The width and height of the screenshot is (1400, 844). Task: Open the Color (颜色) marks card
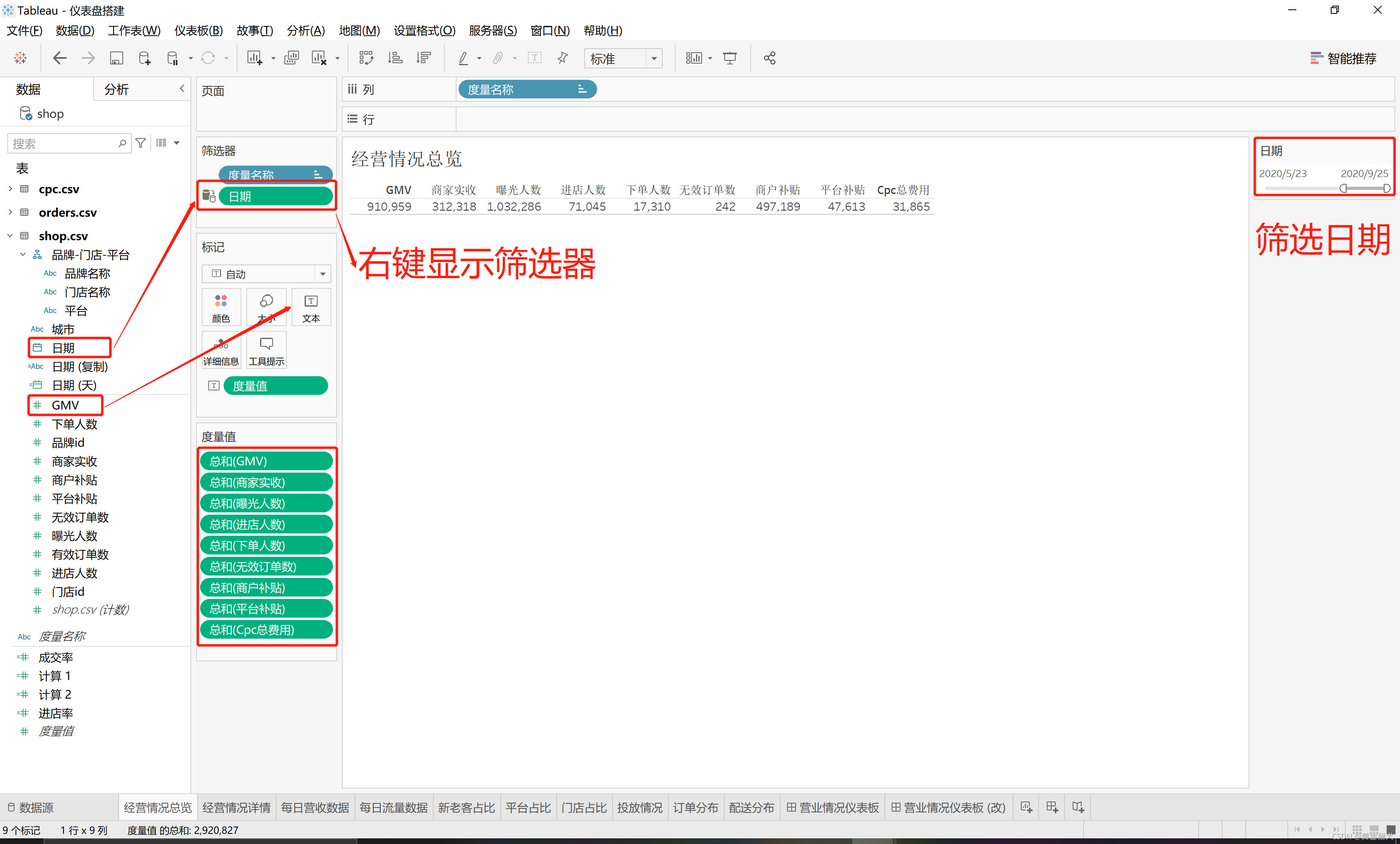point(221,307)
